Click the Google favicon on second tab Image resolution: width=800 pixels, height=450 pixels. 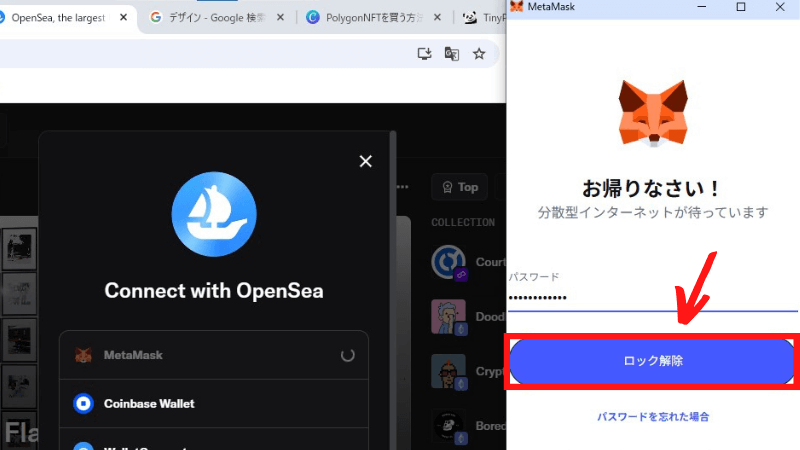[x=156, y=17]
